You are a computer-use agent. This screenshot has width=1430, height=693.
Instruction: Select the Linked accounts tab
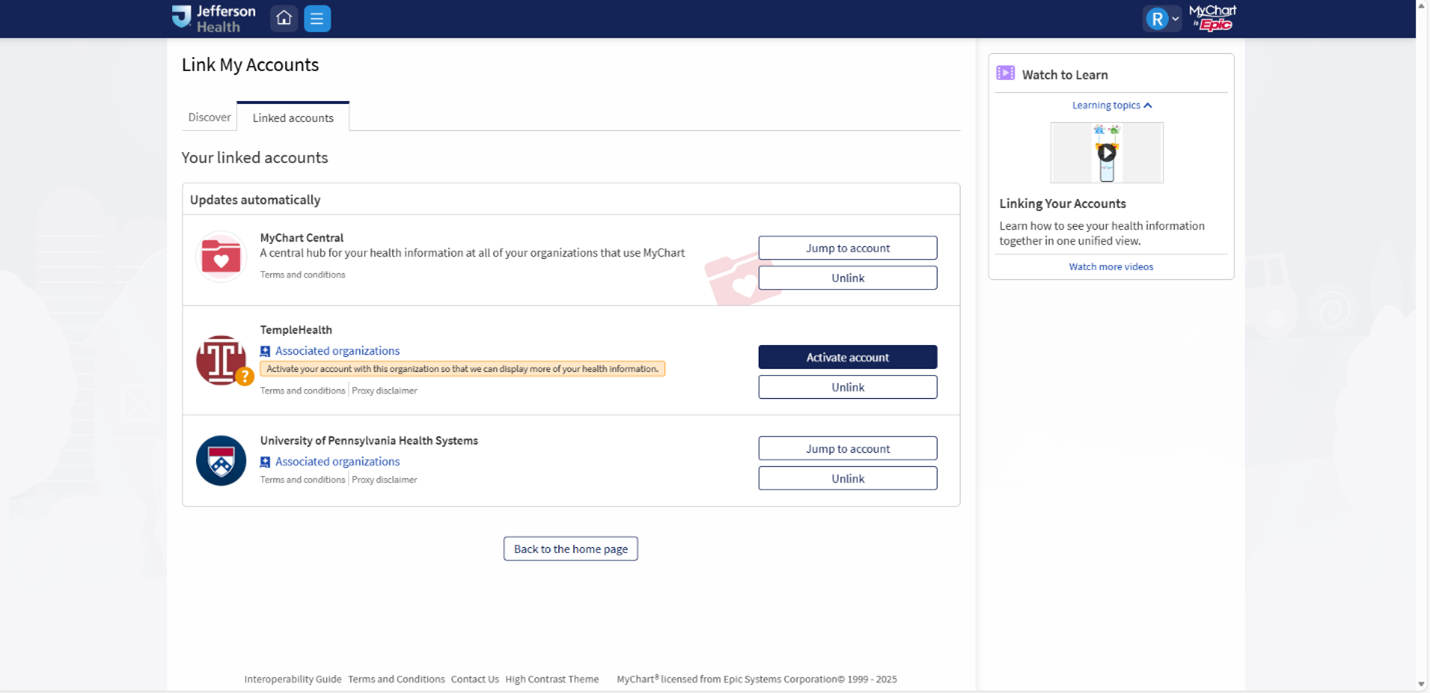pyautogui.click(x=293, y=117)
